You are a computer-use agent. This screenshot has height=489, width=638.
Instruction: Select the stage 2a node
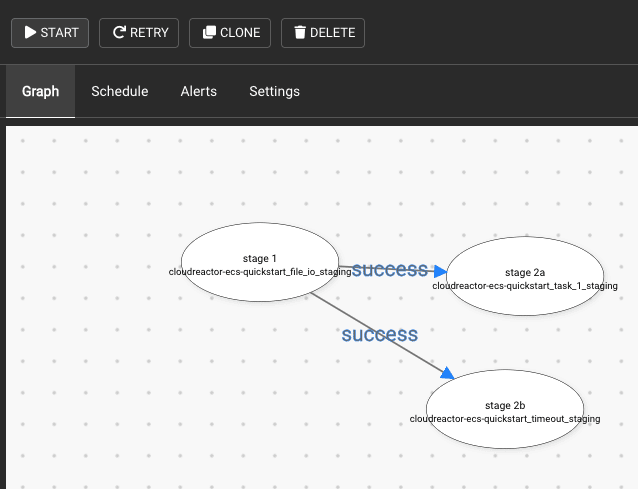(x=525, y=276)
